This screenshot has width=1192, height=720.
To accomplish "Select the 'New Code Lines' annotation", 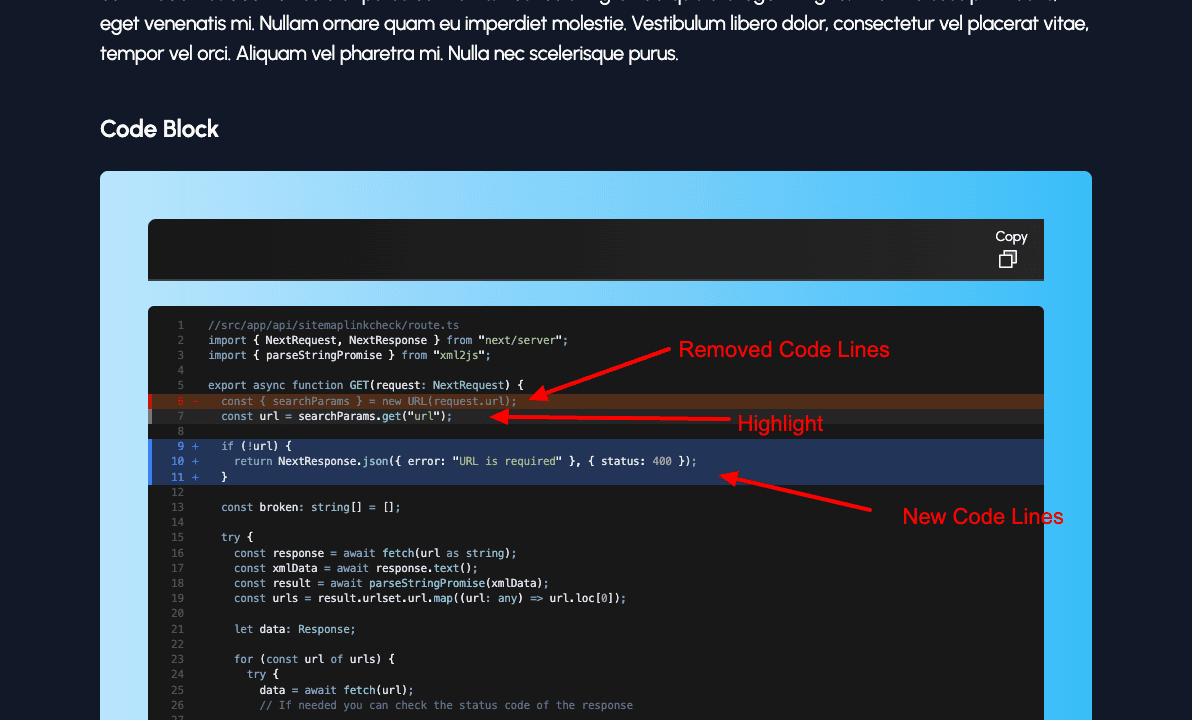I will tap(982, 517).
